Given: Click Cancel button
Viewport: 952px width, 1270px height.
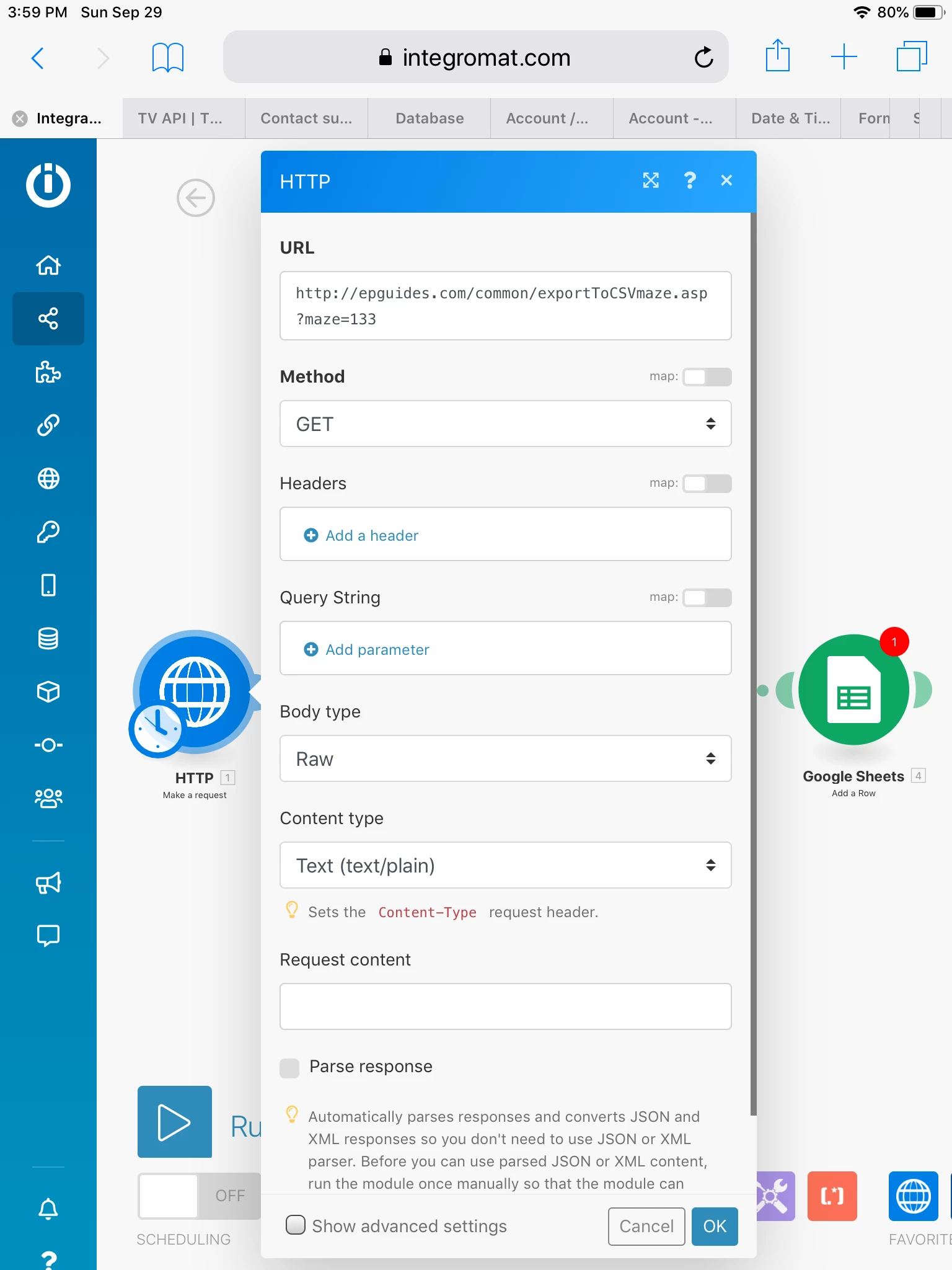Looking at the screenshot, I should click(646, 1226).
